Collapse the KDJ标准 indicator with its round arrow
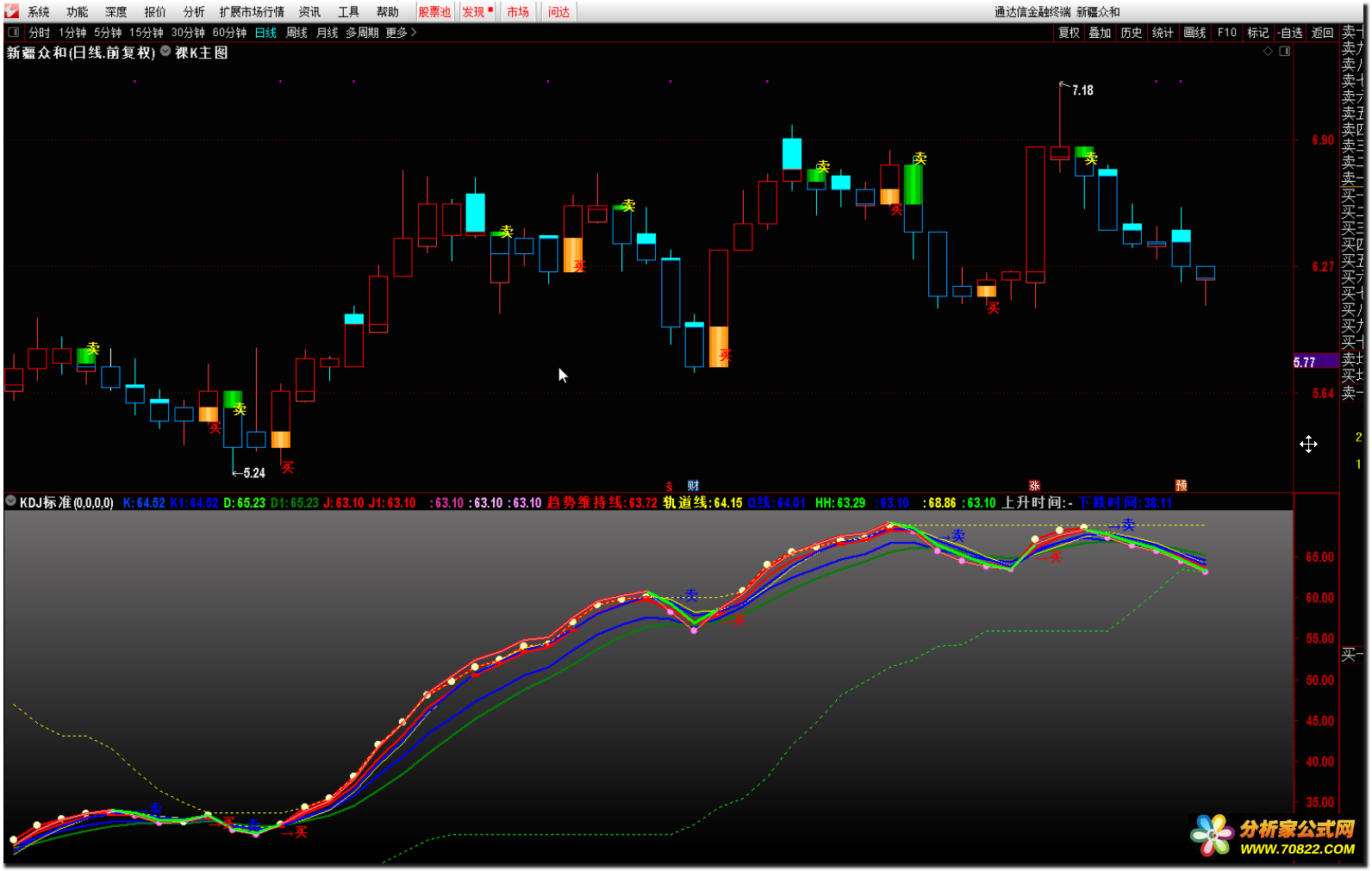1372x871 pixels. (x=11, y=501)
